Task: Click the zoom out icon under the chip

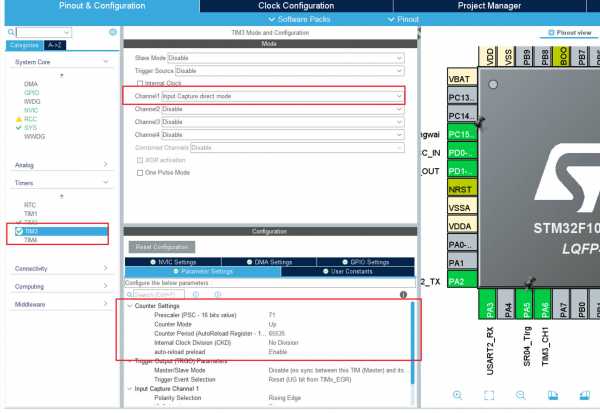Action: (x=520, y=395)
